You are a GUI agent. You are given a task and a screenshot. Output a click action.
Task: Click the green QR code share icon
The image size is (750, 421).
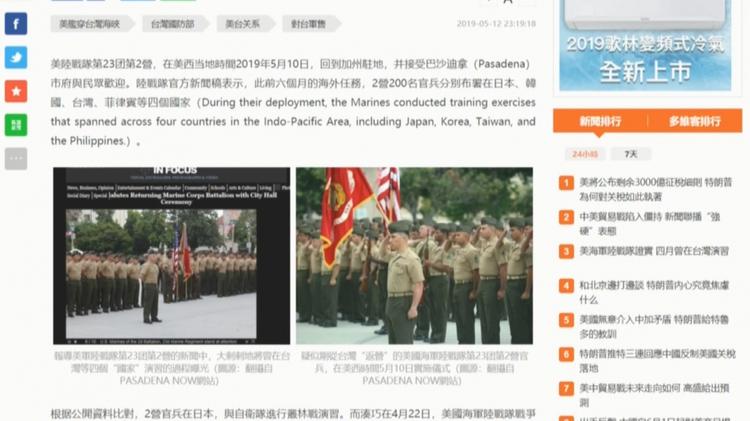tap(16, 125)
